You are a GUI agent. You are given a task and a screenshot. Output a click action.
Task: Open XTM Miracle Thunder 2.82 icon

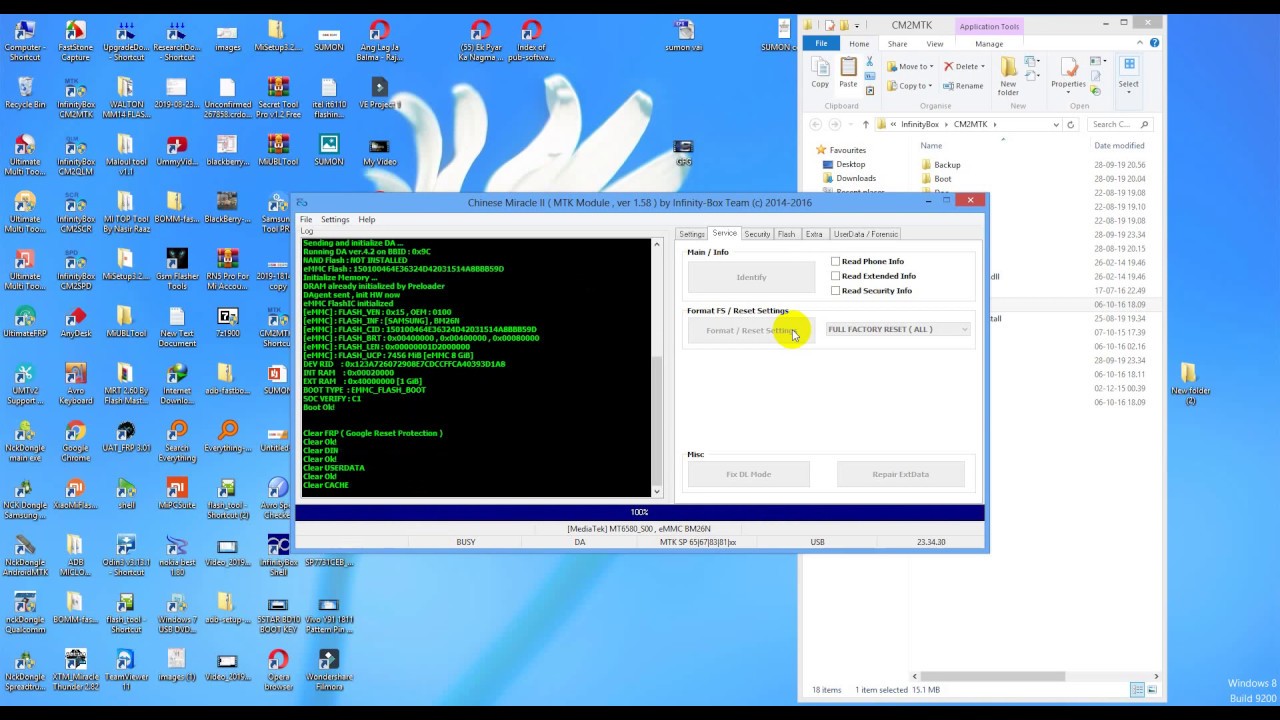coord(75,670)
